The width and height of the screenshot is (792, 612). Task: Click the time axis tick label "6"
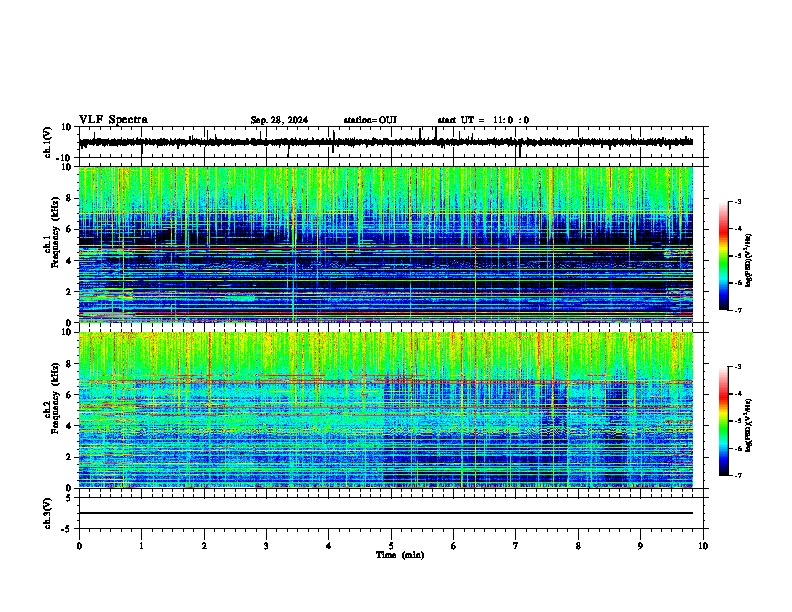pos(453,546)
